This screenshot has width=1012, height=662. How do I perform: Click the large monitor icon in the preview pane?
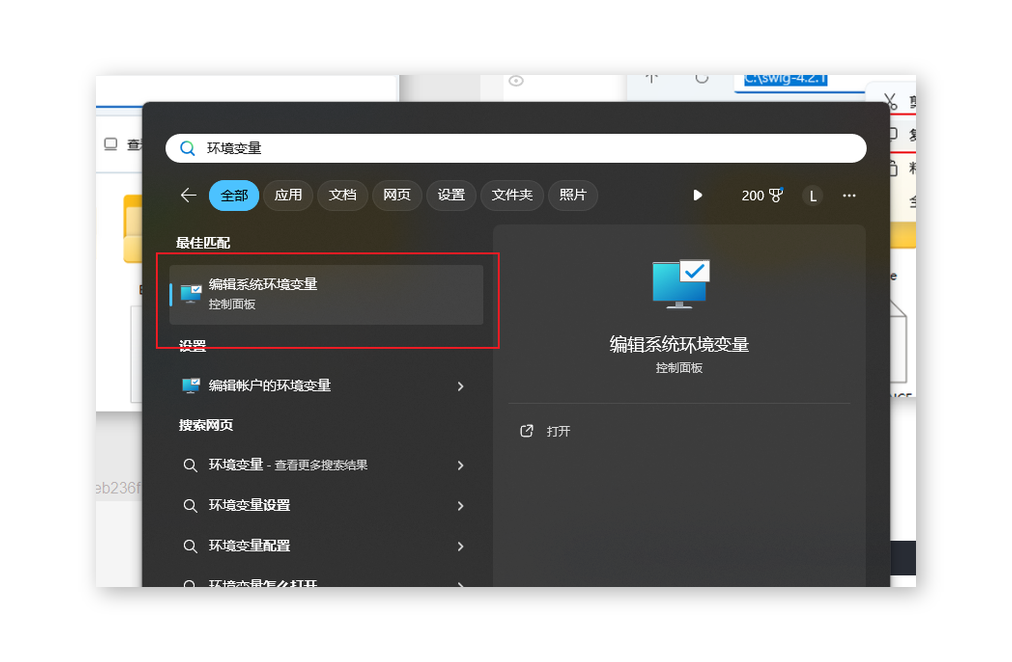click(x=679, y=284)
